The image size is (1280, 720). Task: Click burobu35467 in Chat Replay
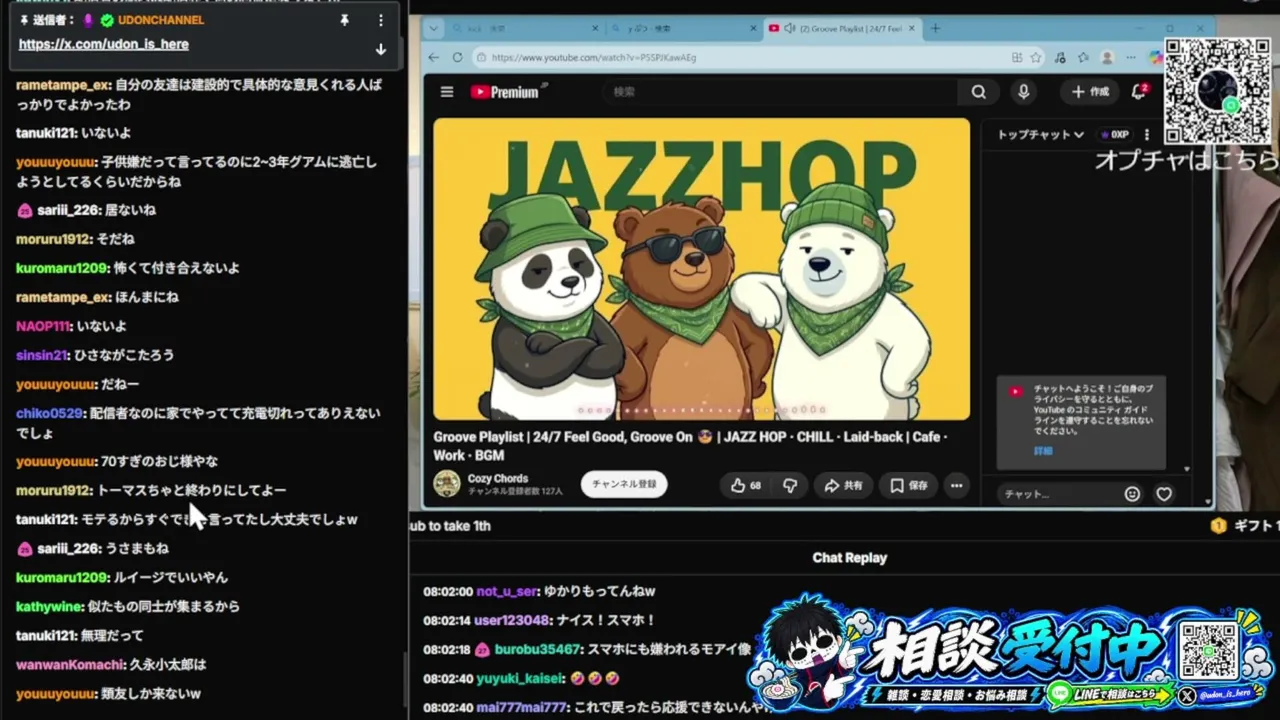(538, 649)
